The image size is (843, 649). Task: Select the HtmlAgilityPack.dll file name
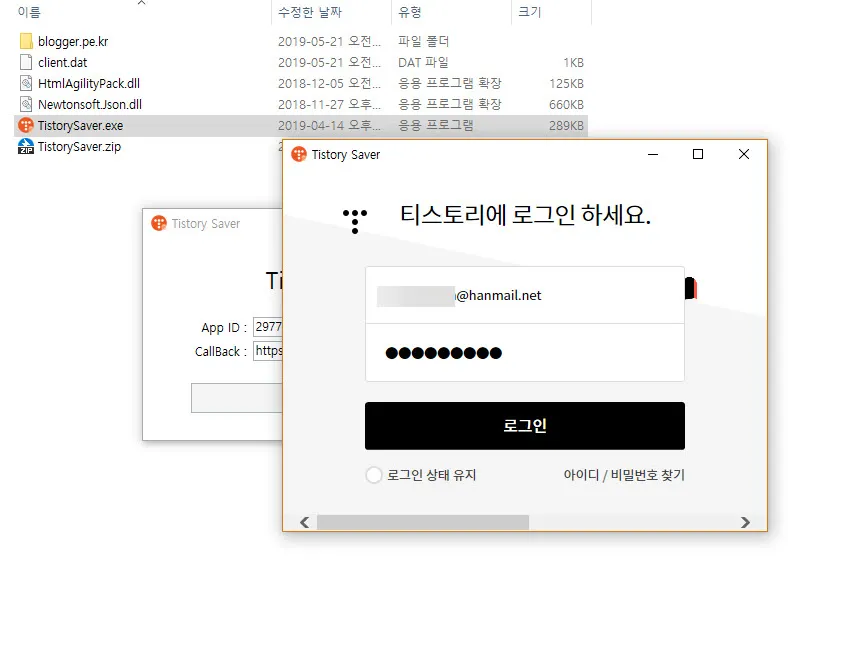pos(89,83)
